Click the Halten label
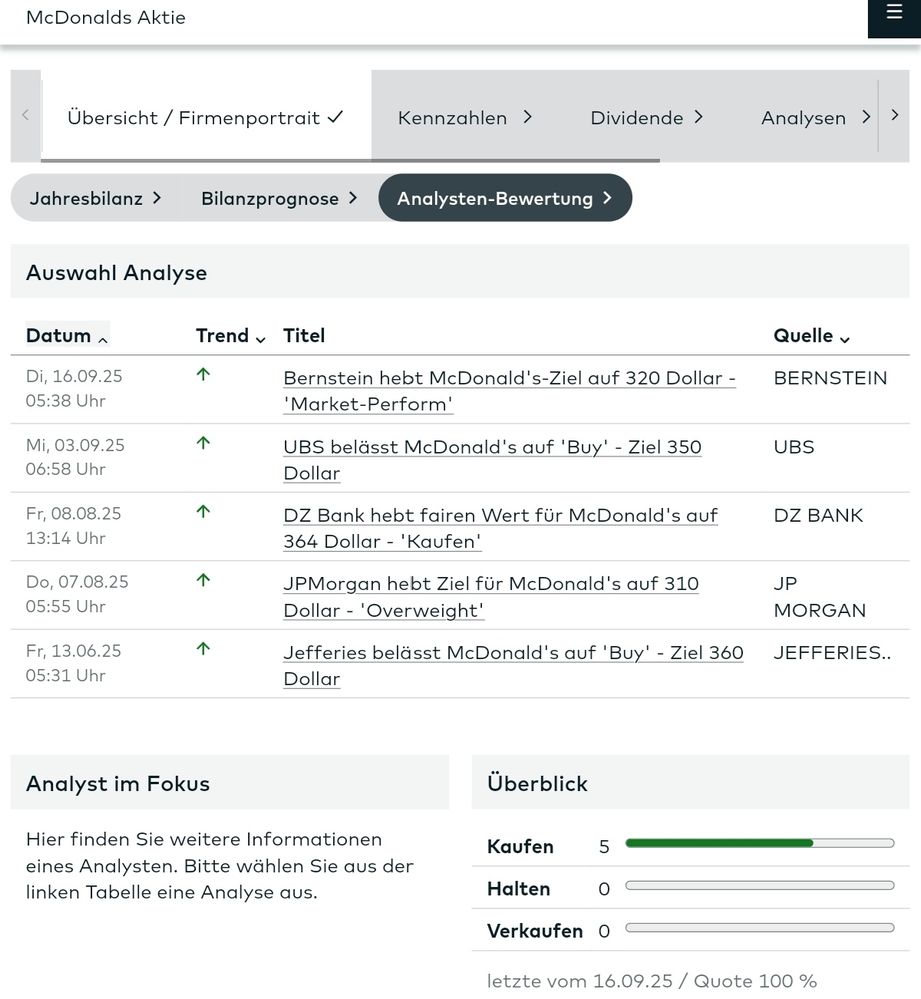This screenshot has height=999, width=921. coord(518,889)
